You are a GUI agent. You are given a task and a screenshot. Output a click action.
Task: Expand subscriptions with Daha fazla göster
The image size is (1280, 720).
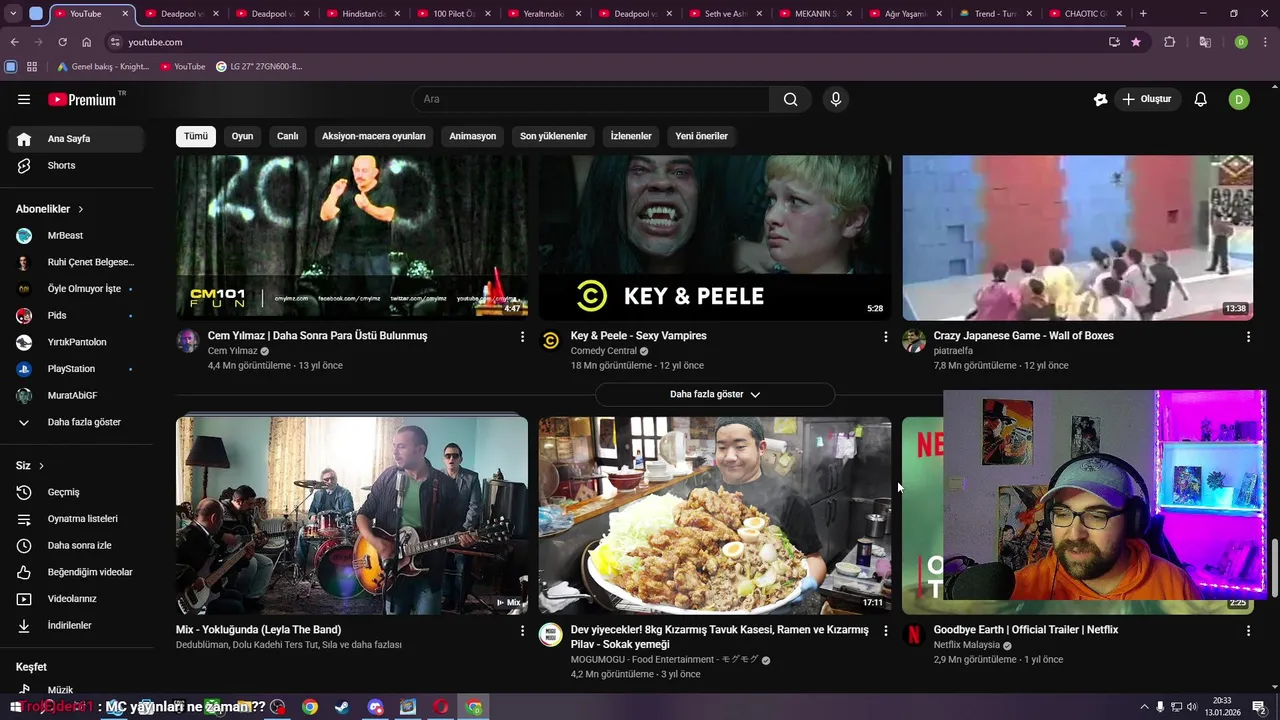tap(76, 422)
